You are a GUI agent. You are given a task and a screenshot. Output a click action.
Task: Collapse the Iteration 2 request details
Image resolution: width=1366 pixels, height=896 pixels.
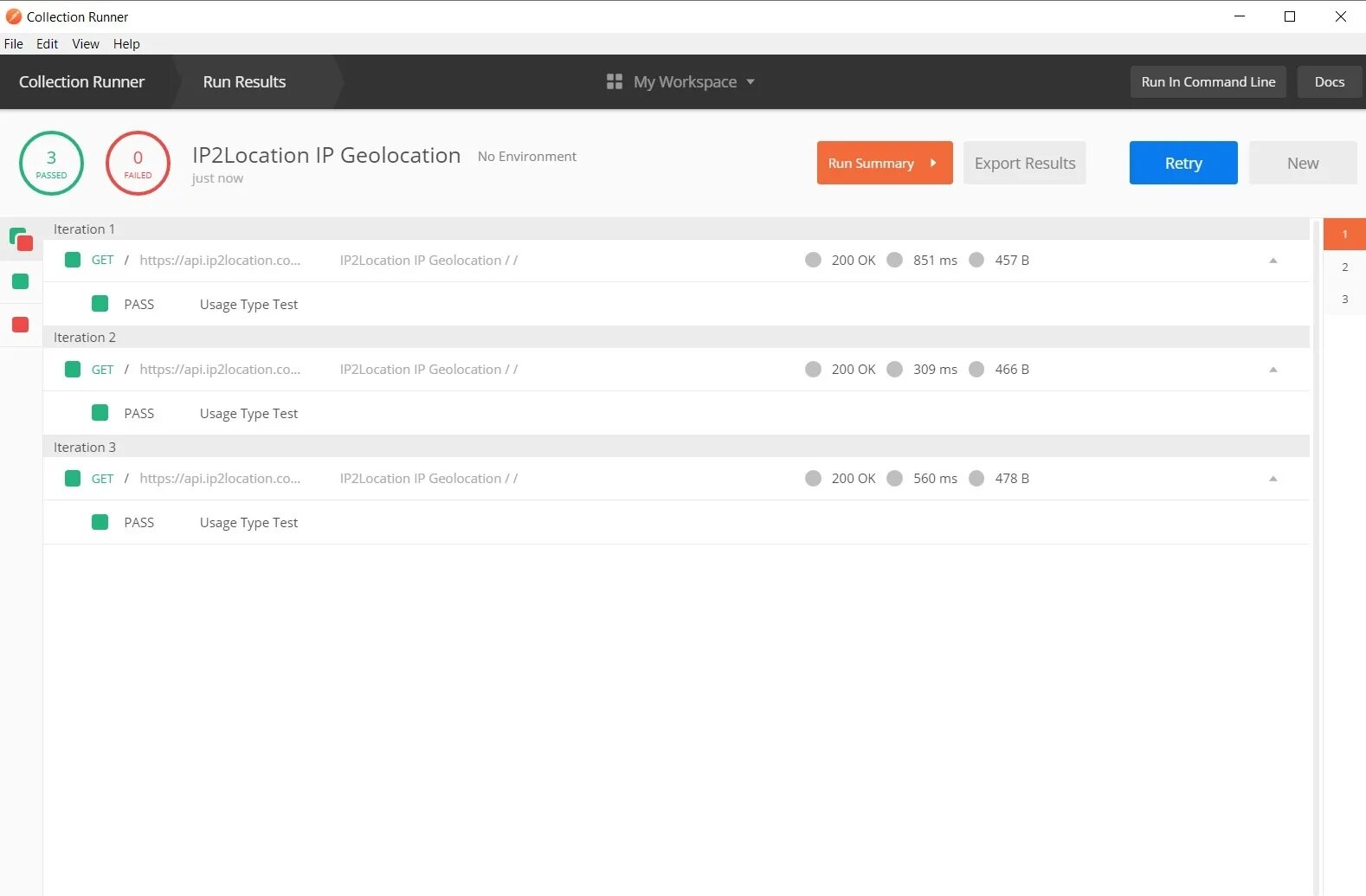[1273, 370]
